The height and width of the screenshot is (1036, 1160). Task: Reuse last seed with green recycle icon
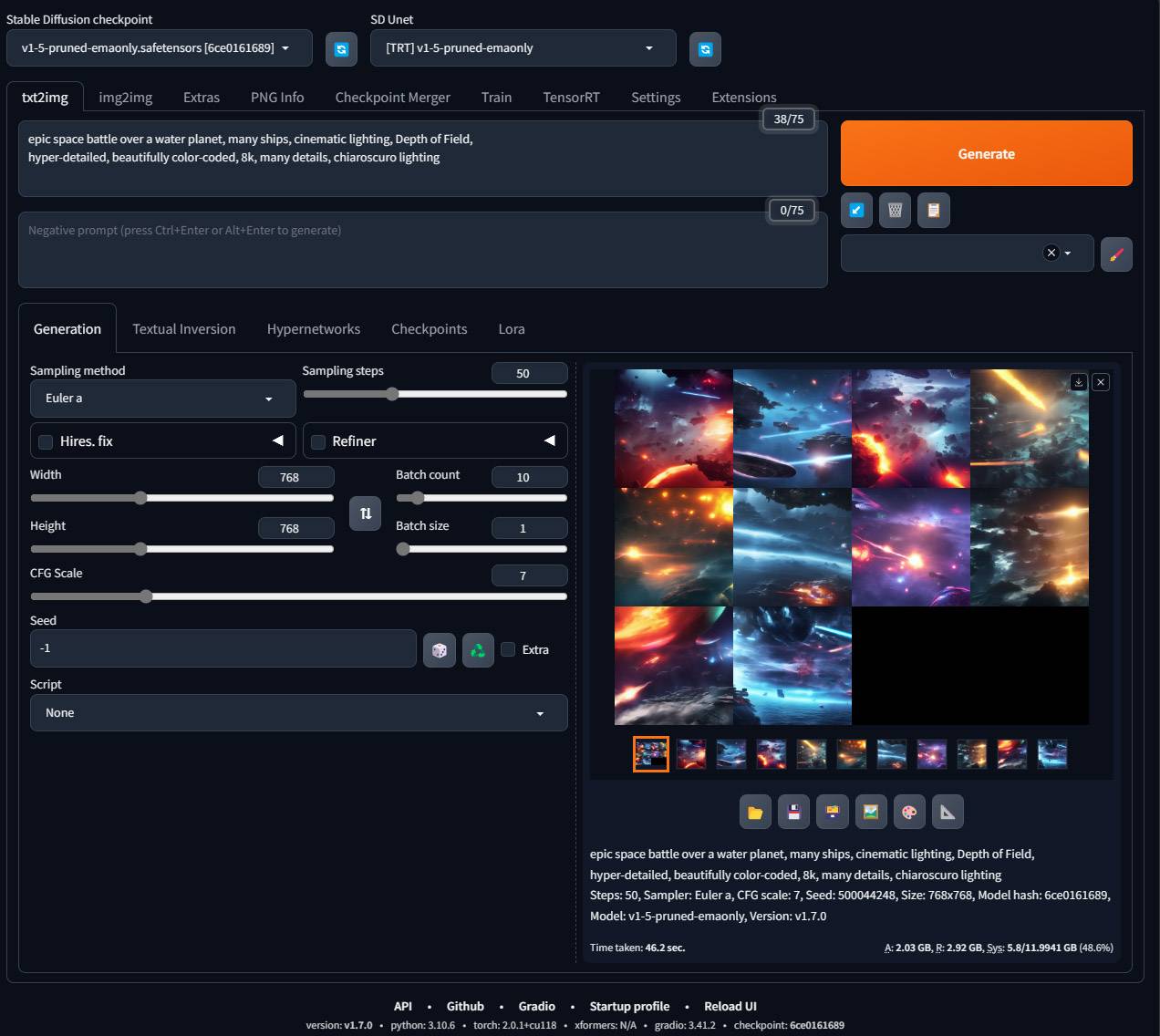coord(478,650)
